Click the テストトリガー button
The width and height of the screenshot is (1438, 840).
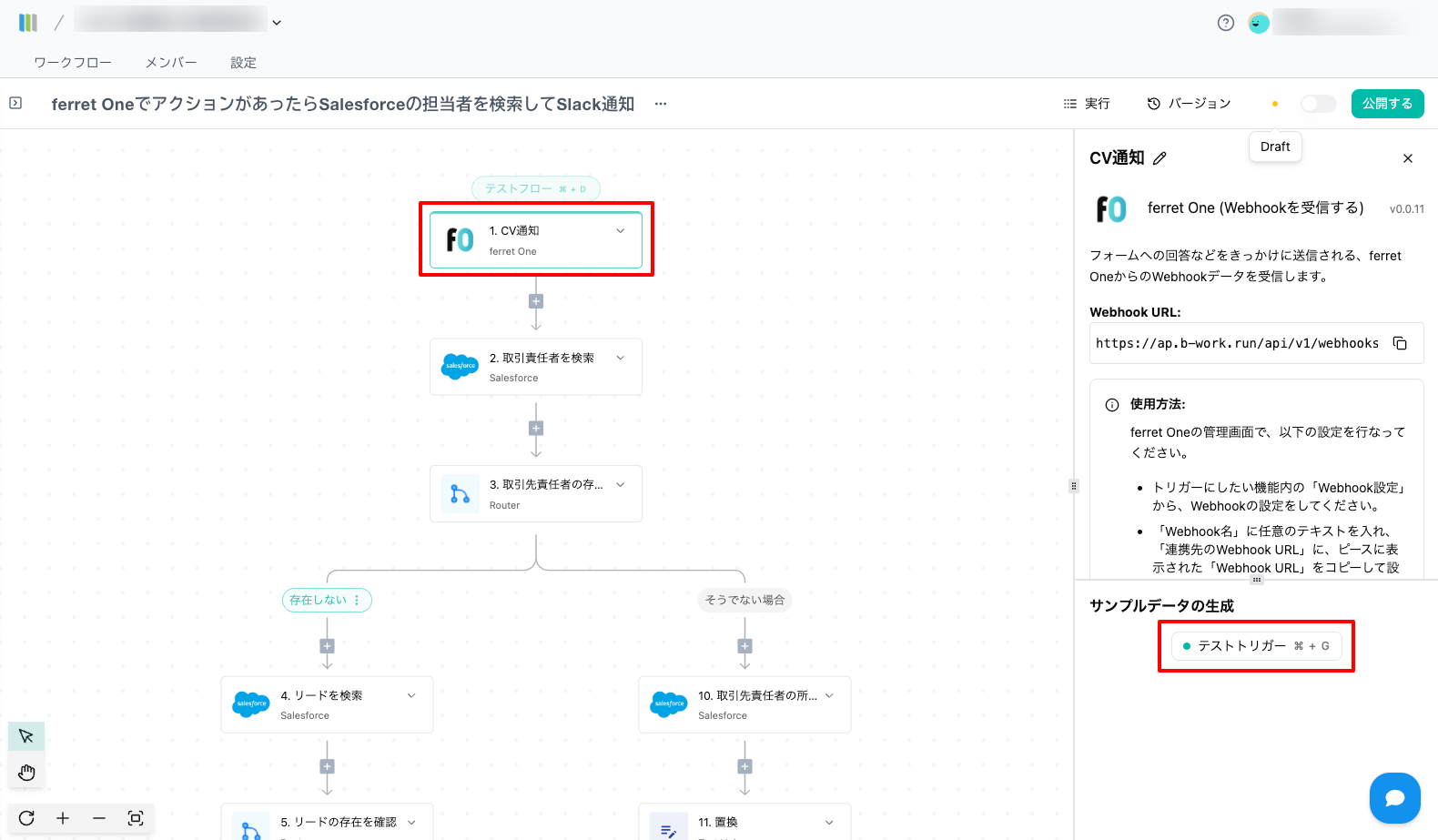pyautogui.click(x=1256, y=646)
